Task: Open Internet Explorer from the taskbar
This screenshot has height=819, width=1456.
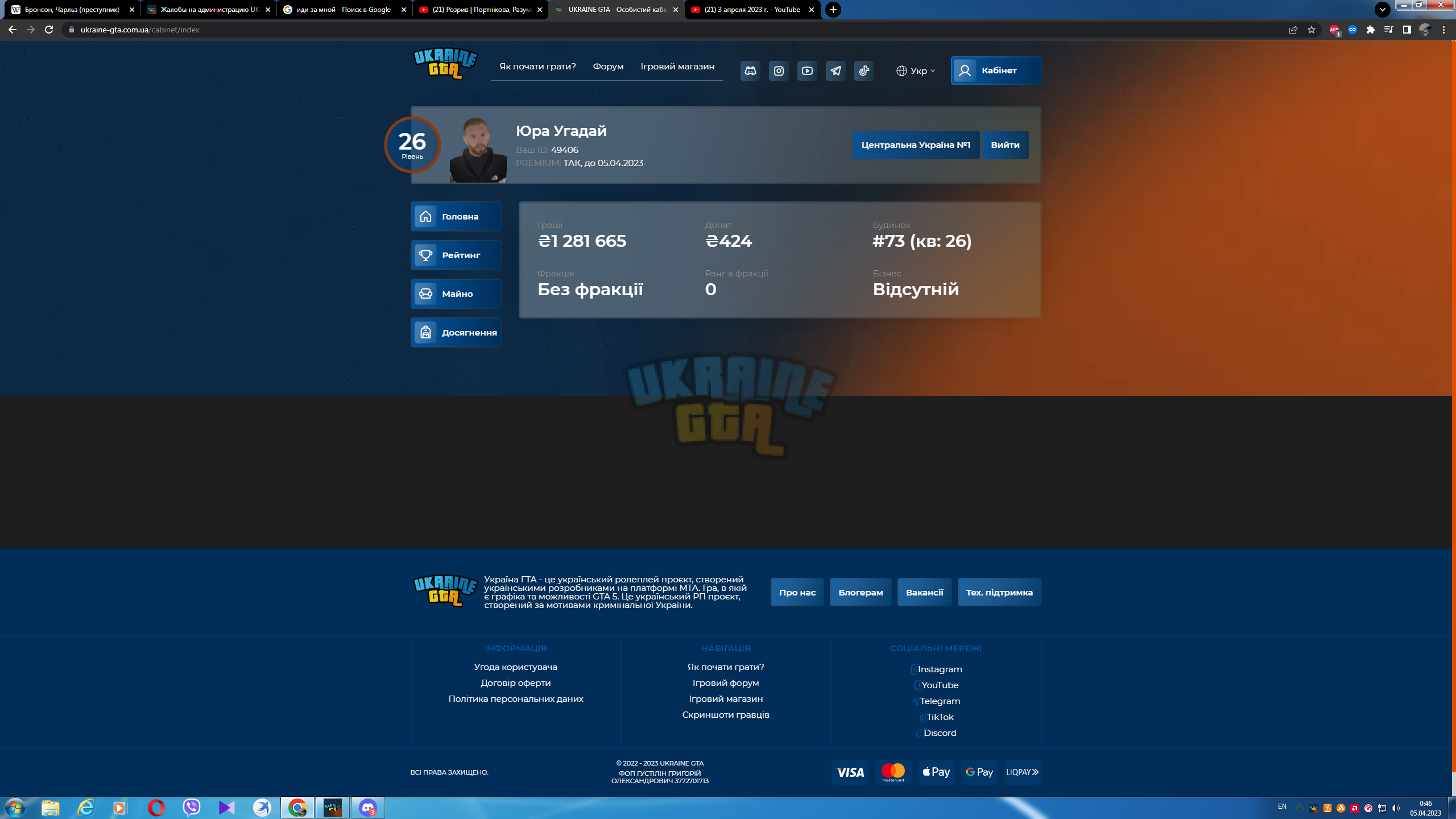Action: point(86,808)
